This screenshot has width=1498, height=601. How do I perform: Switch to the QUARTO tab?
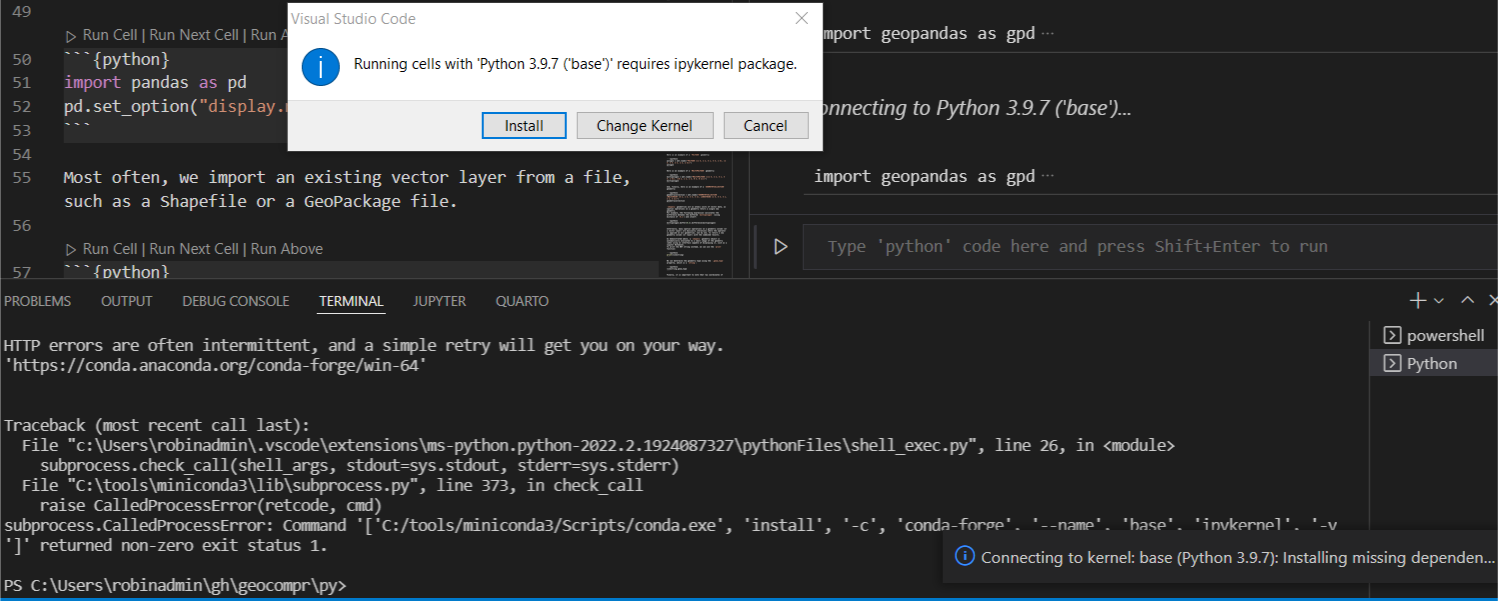click(520, 300)
